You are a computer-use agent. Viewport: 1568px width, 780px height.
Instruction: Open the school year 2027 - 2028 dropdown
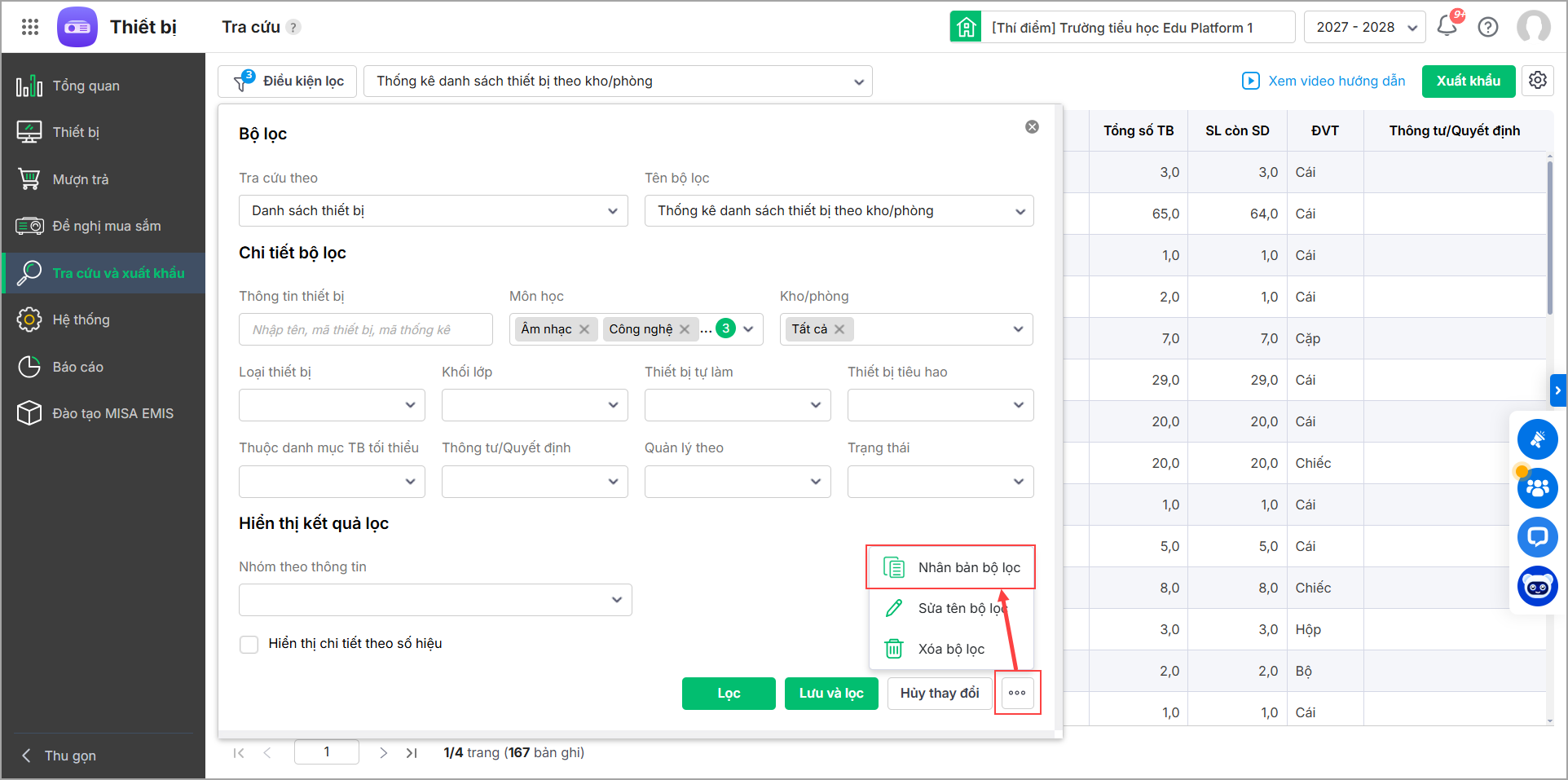[1364, 27]
